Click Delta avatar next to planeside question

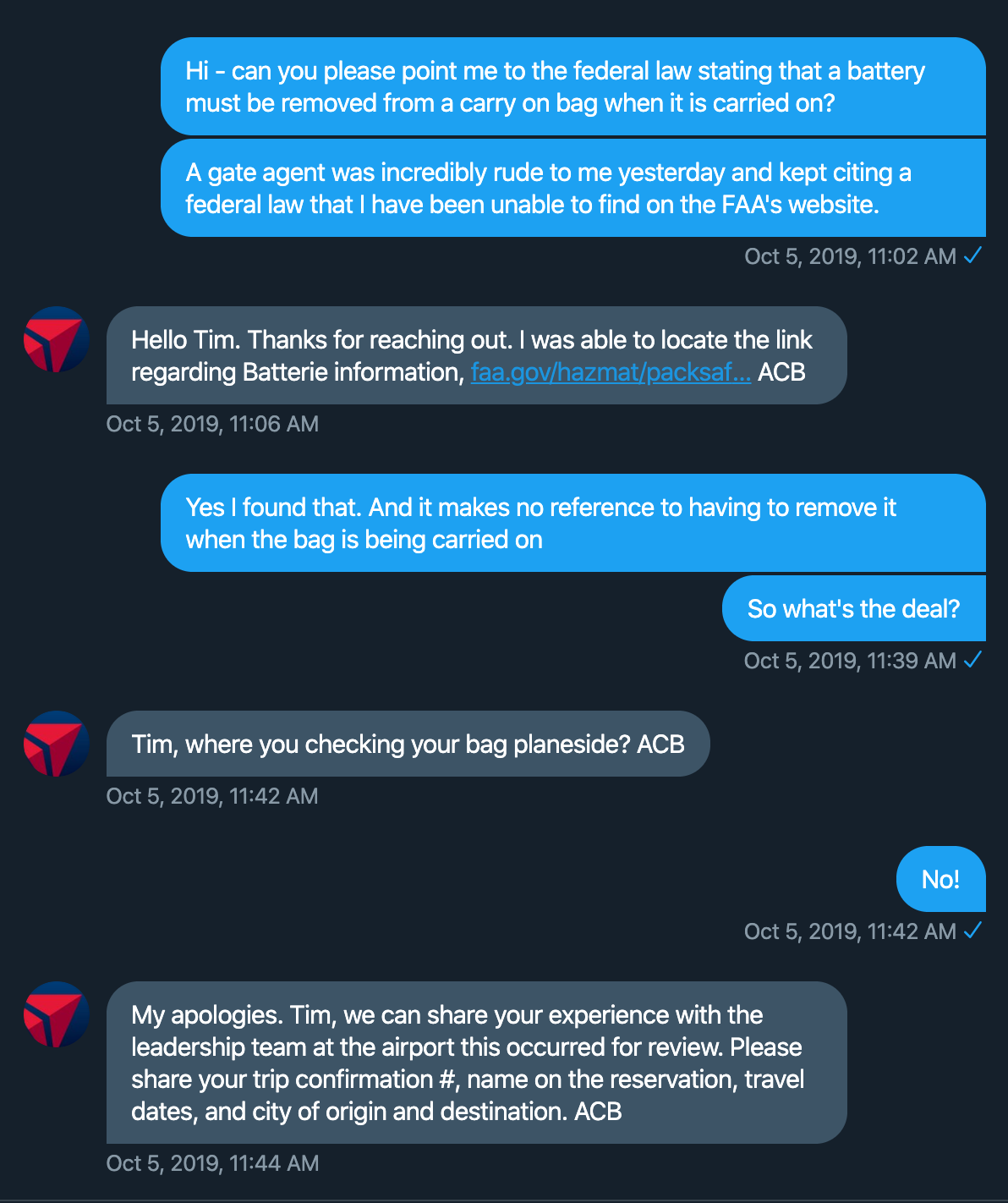tap(56, 744)
